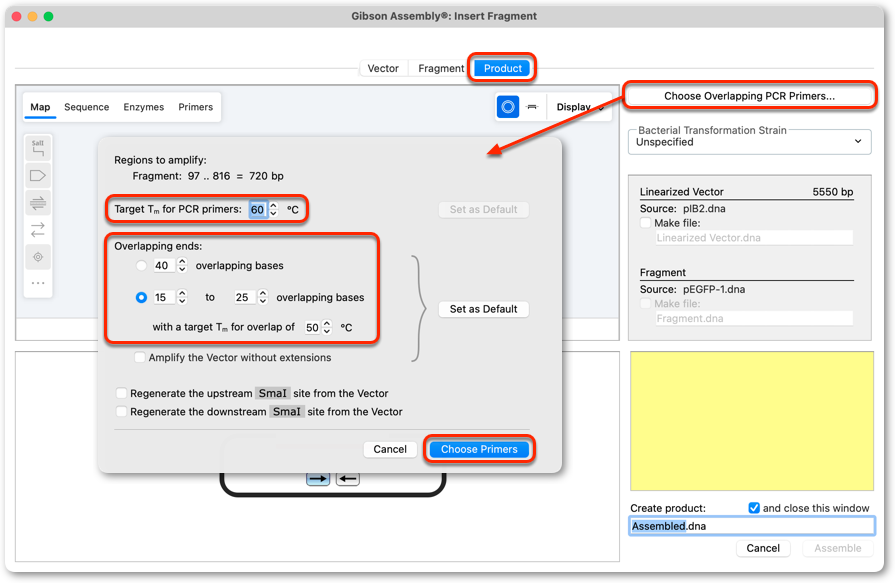
Task: Switch to the Product tab
Action: pyautogui.click(x=503, y=69)
